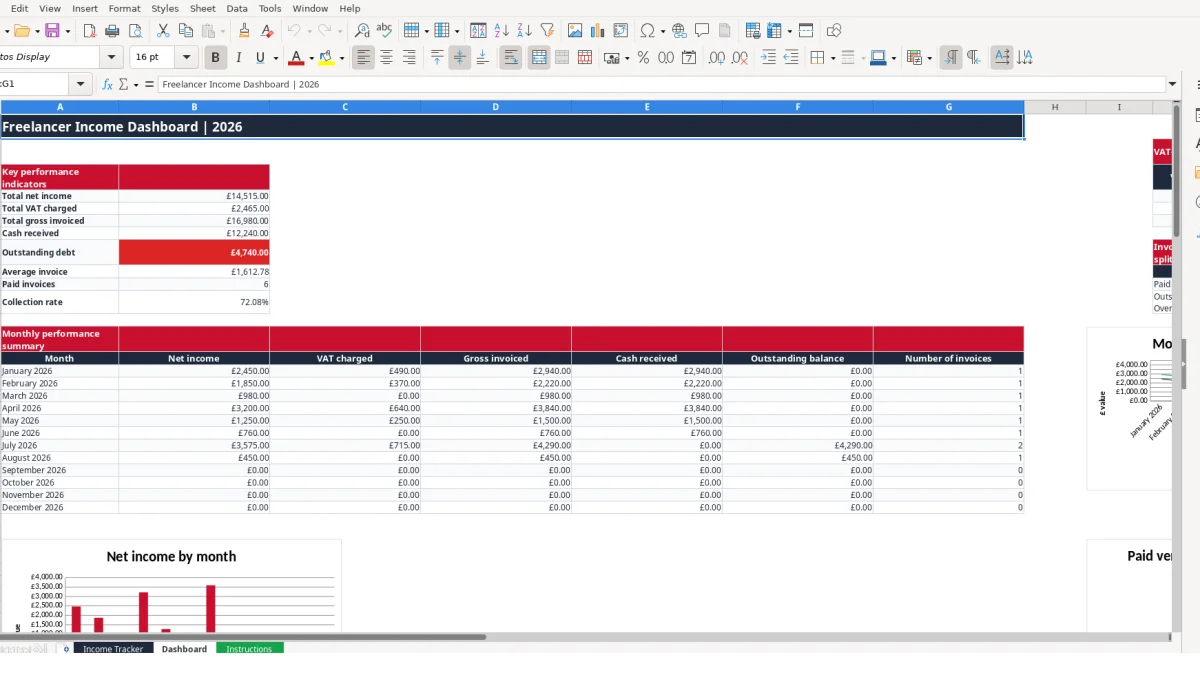Click the horizontal scrollbar thumb

[243, 636]
